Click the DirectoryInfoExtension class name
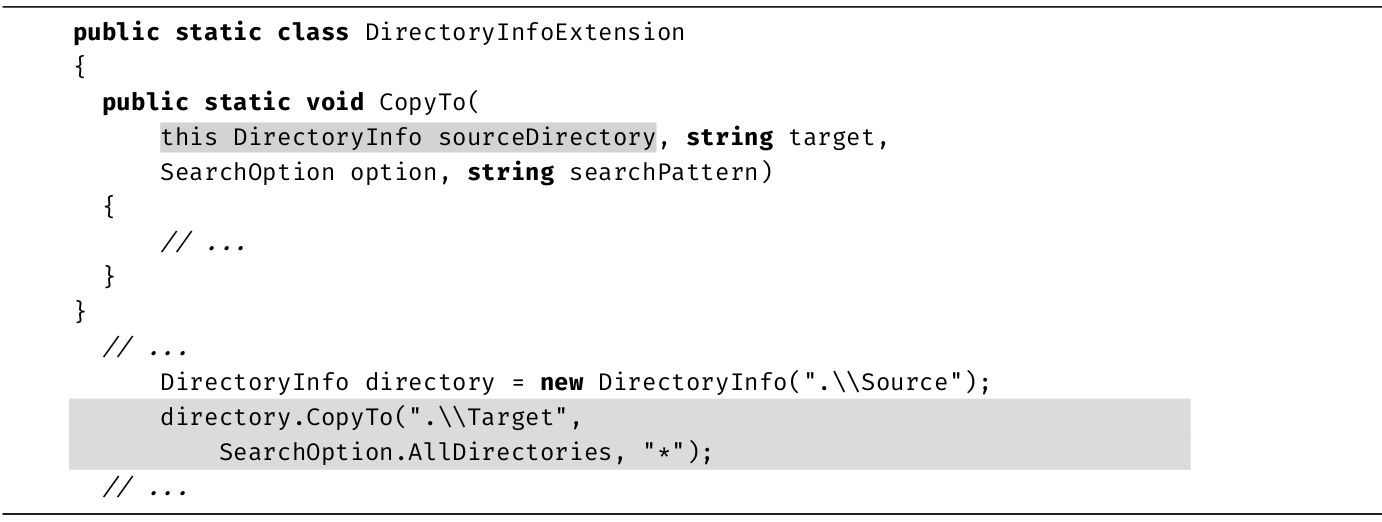Image resolution: width=1382 pixels, height=522 pixels. pos(525,32)
